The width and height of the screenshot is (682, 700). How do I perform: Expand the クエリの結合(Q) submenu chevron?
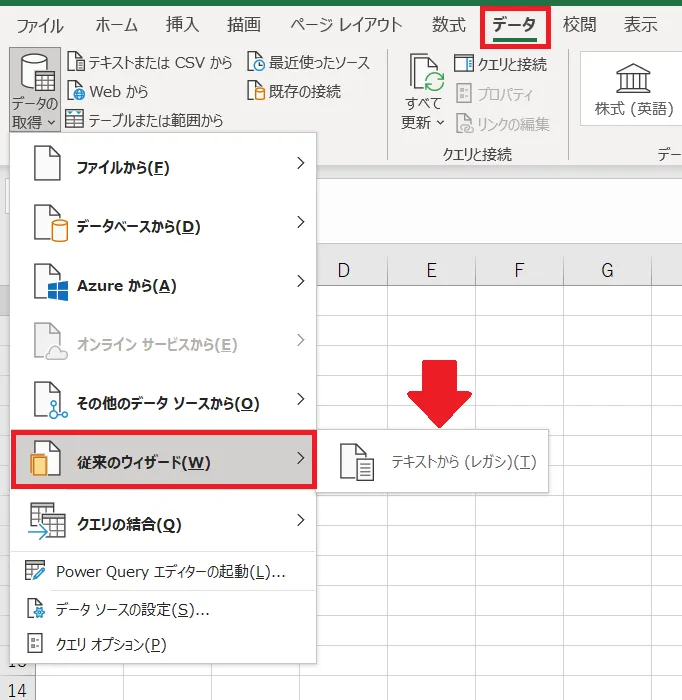coord(301,520)
